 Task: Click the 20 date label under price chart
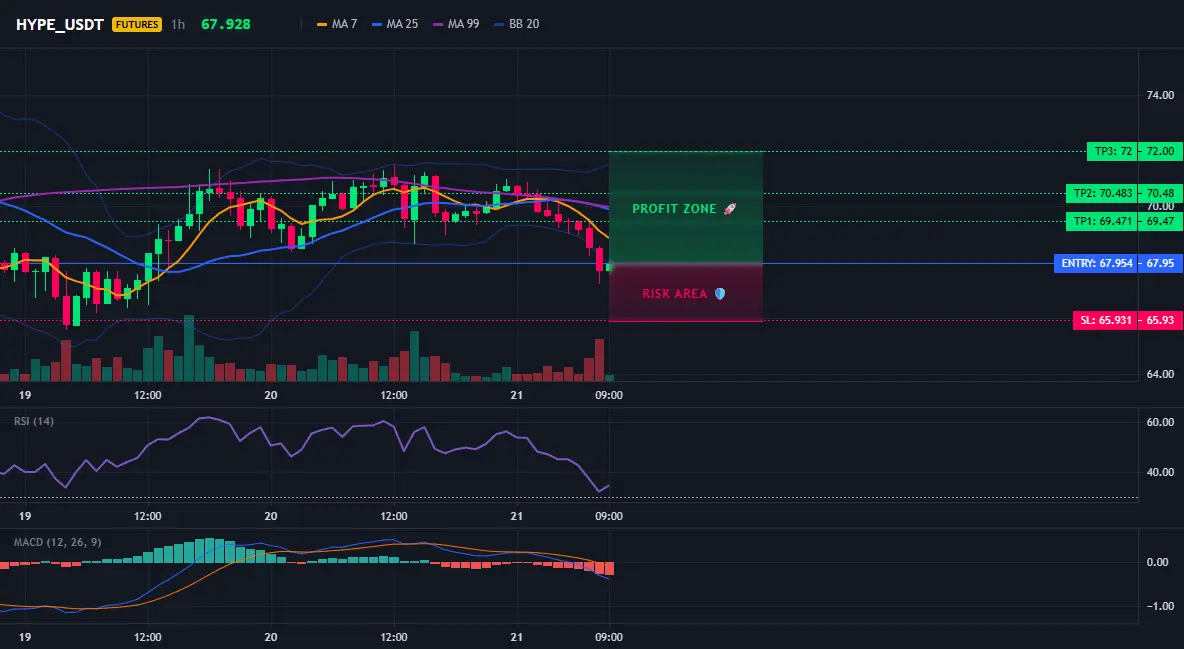click(x=270, y=395)
